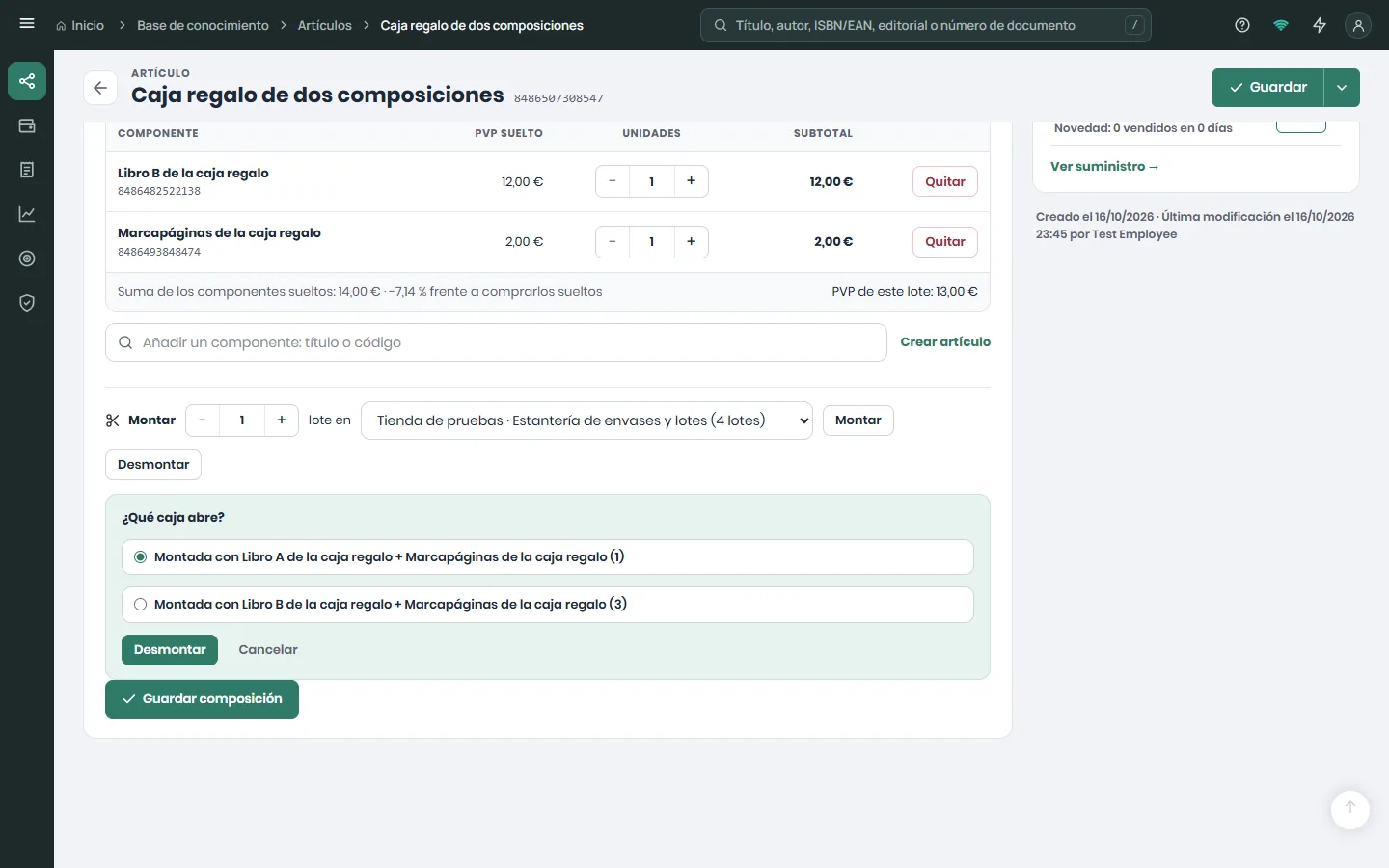Focus the Añadir un componente search field
Image resolution: width=1389 pixels, height=868 pixels.
(496, 342)
